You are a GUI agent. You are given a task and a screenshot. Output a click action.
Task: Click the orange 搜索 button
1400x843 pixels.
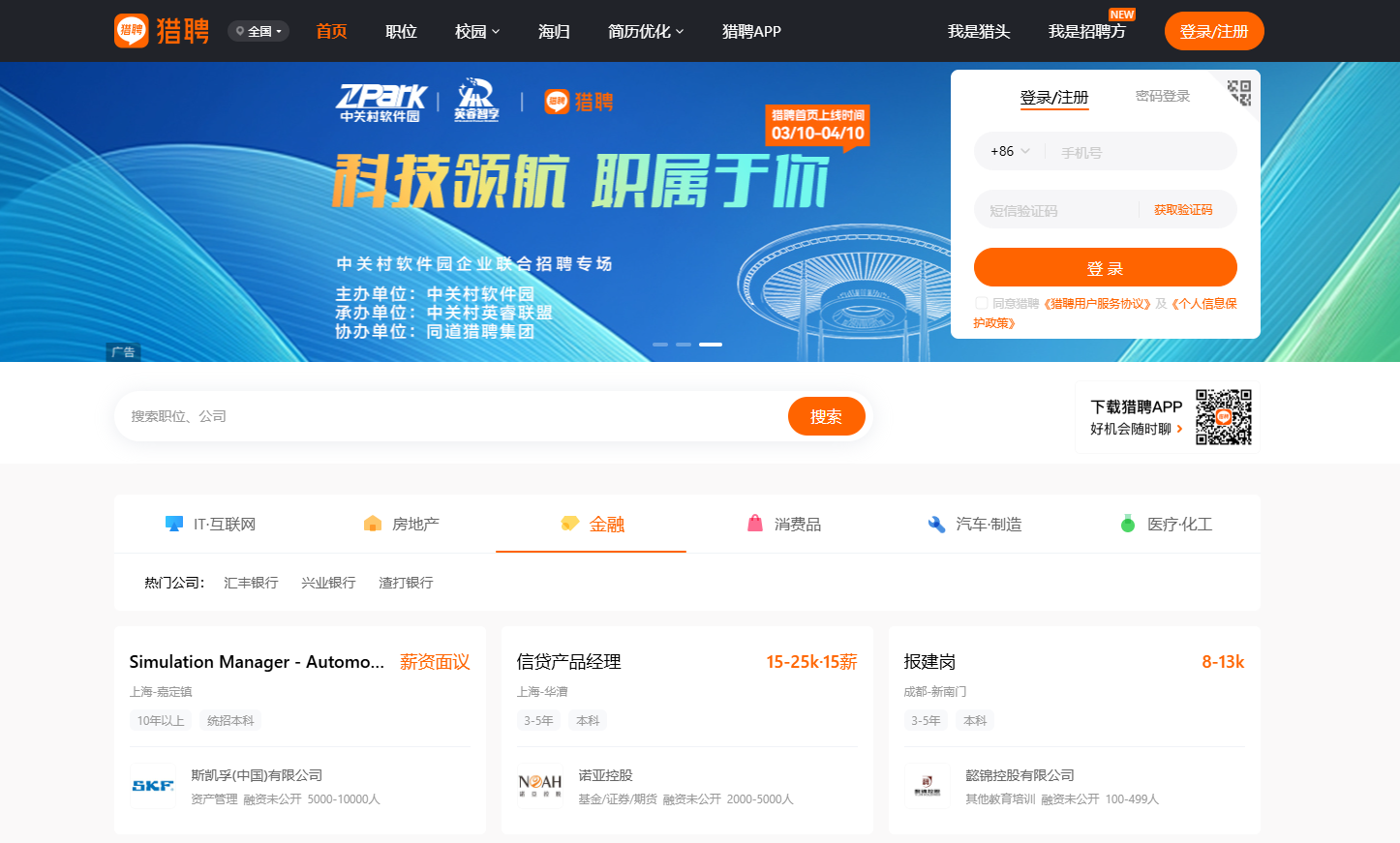click(826, 416)
